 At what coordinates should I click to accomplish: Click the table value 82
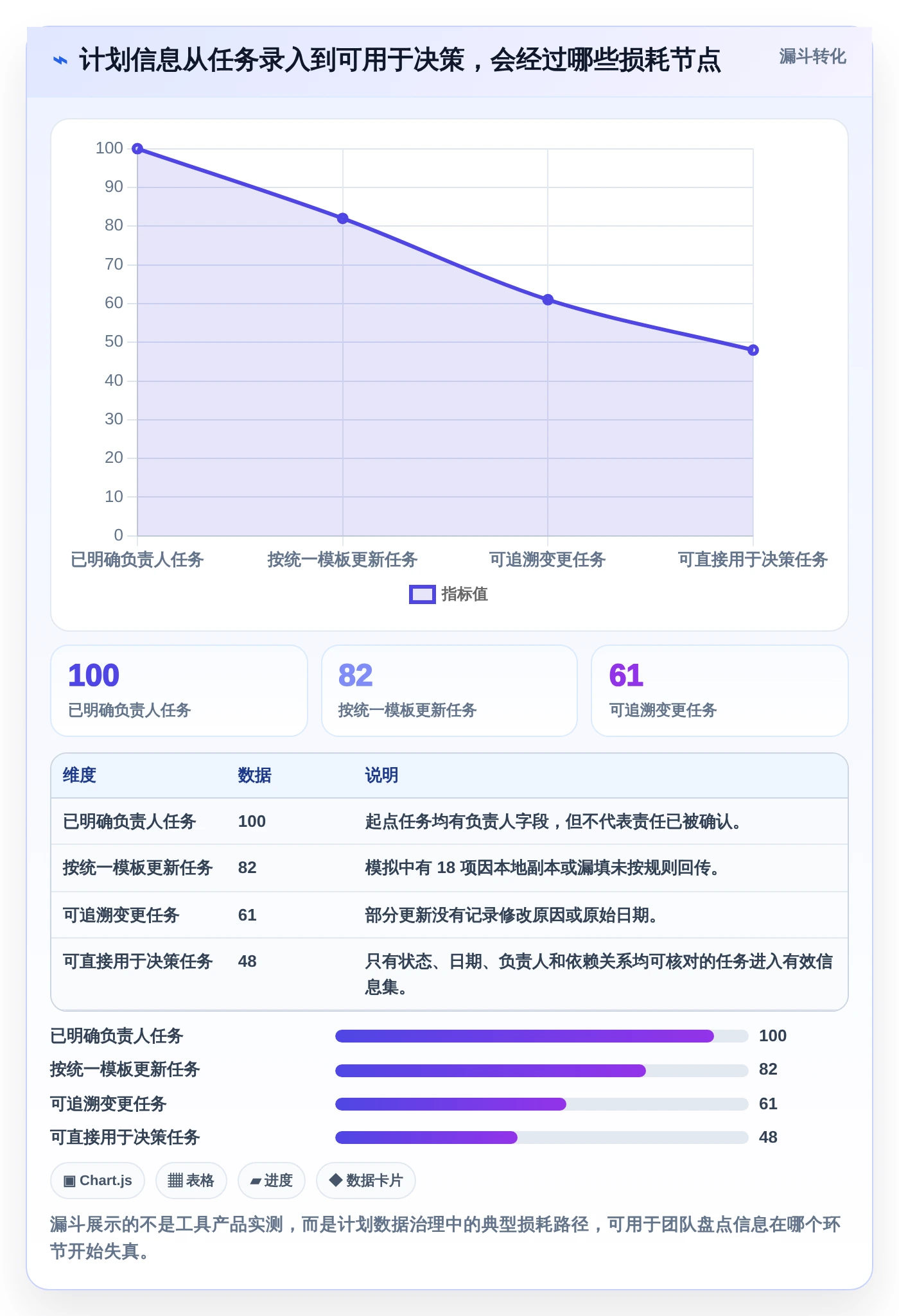pyautogui.click(x=247, y=868)
